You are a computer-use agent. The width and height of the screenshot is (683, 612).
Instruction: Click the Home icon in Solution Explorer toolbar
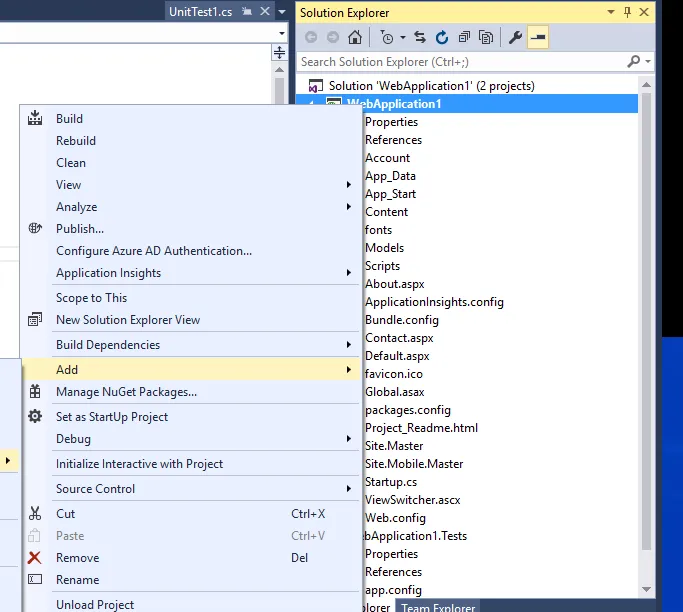355,37
